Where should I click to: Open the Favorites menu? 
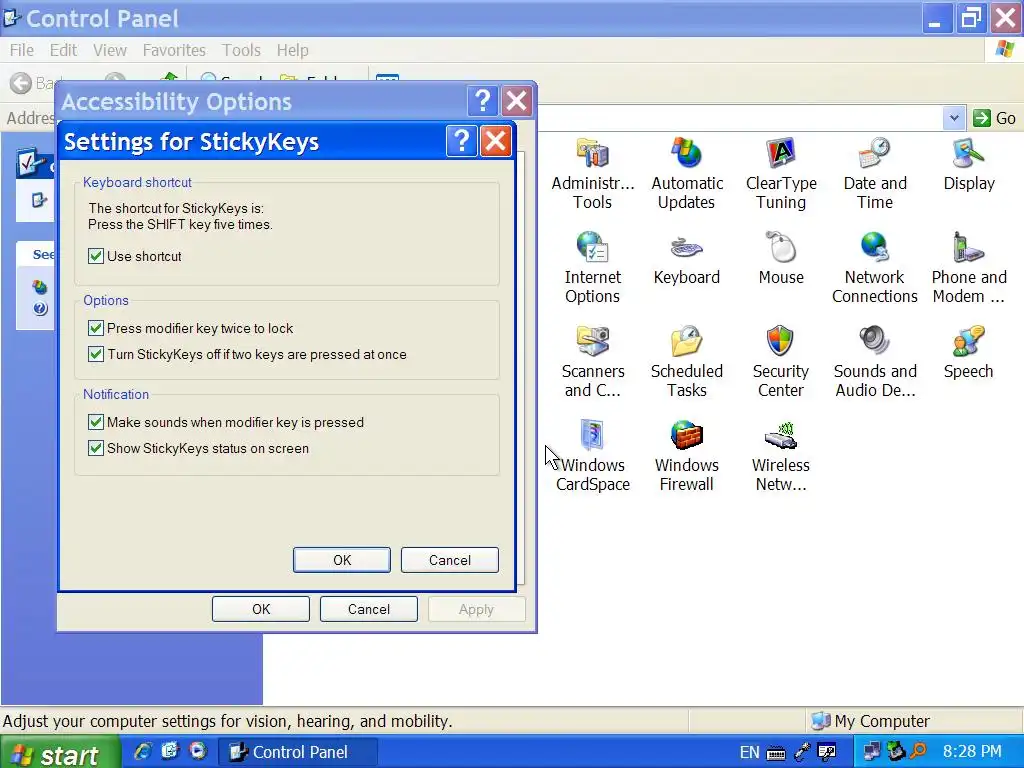(174, 50)
